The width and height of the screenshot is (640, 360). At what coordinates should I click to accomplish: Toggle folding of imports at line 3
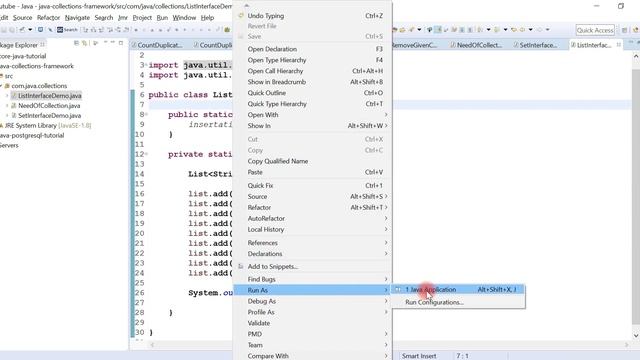[147, 65]
